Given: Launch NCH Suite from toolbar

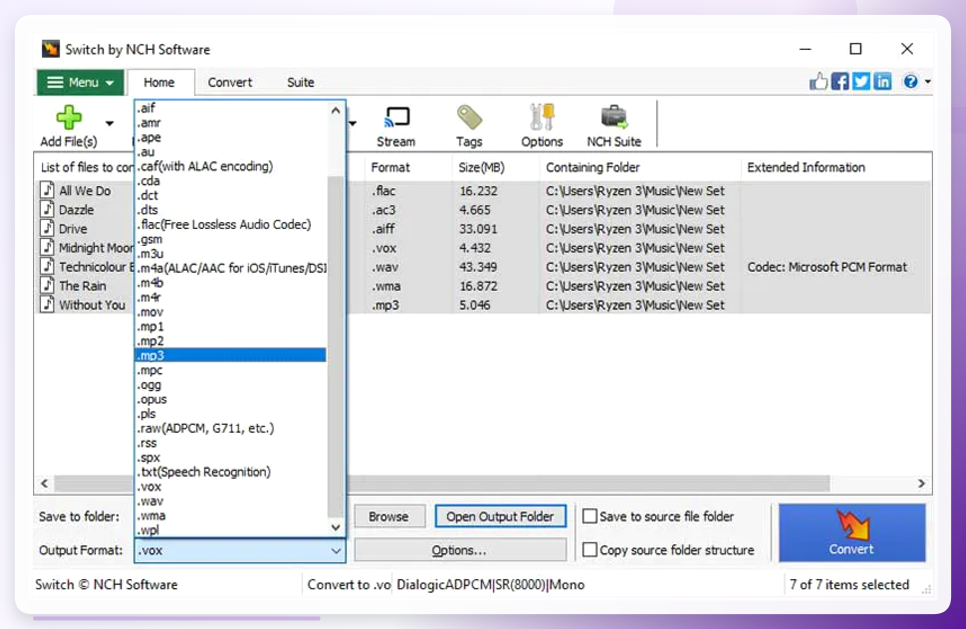Looking at the screenshot, I should point(614,126).
